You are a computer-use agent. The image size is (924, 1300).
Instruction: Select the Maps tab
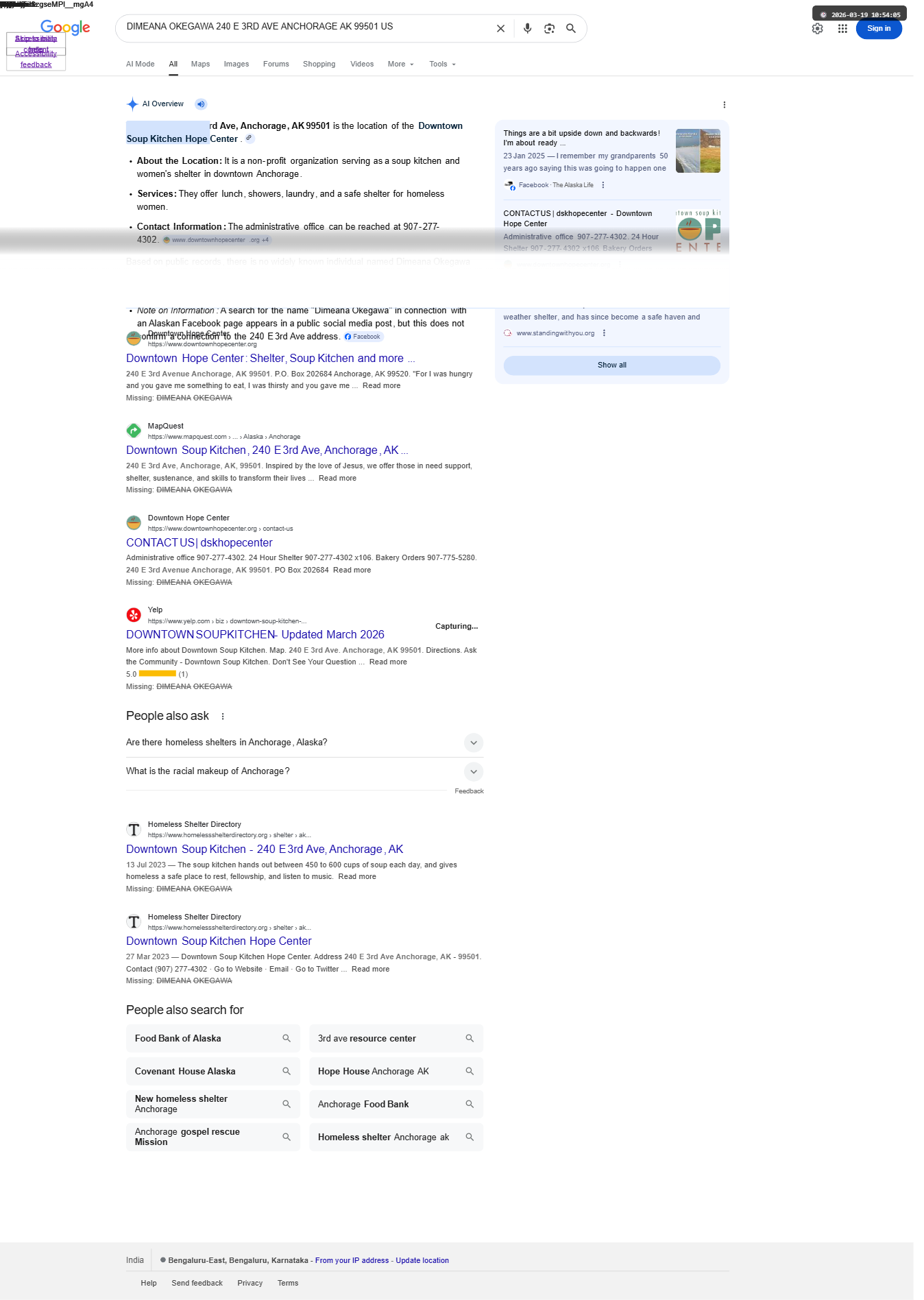coord(200,64)
